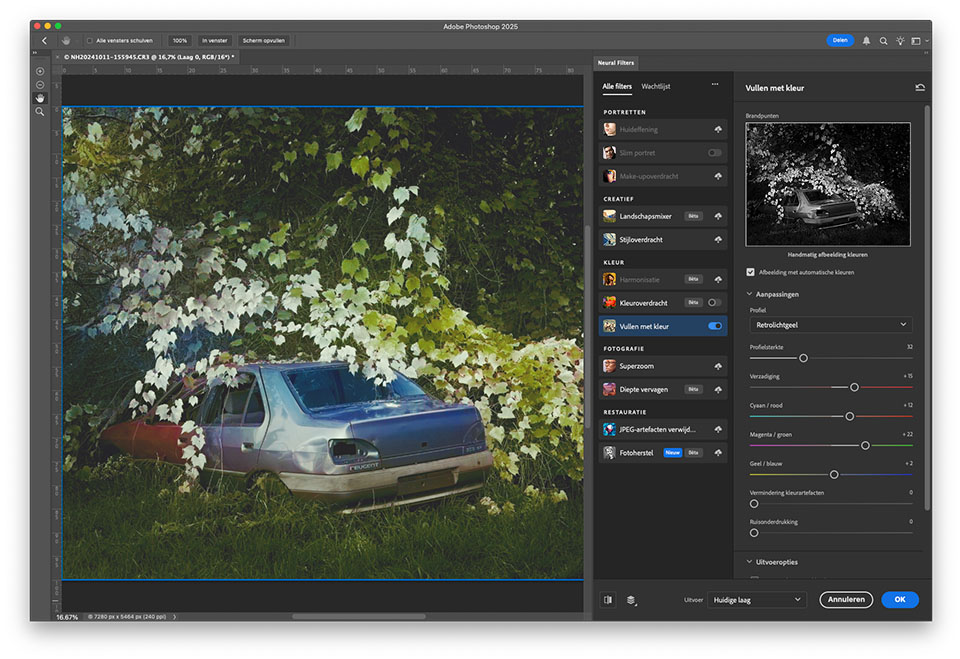Open the notifications bell

click(x=866, y=40)
